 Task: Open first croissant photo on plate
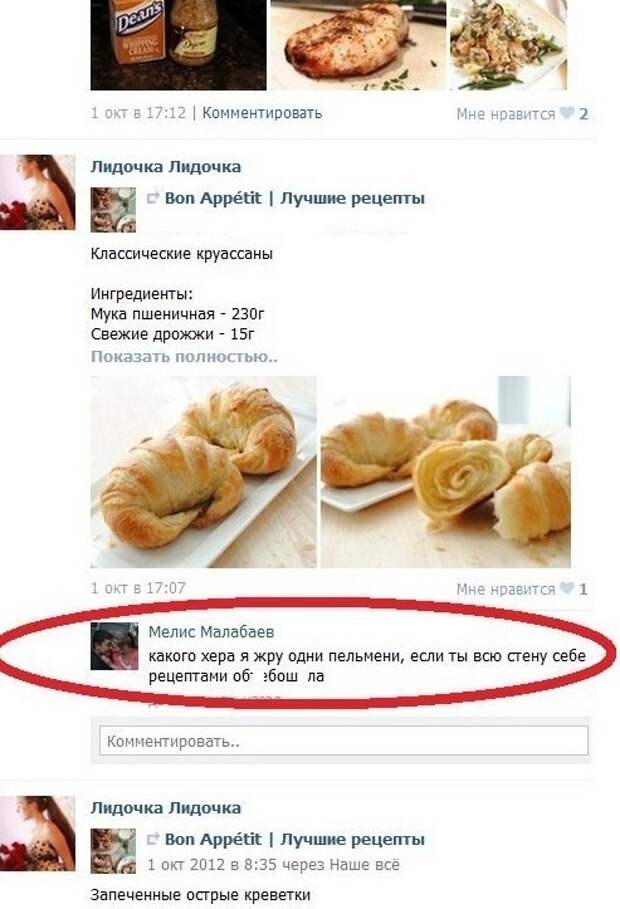[x=204, y=472]
